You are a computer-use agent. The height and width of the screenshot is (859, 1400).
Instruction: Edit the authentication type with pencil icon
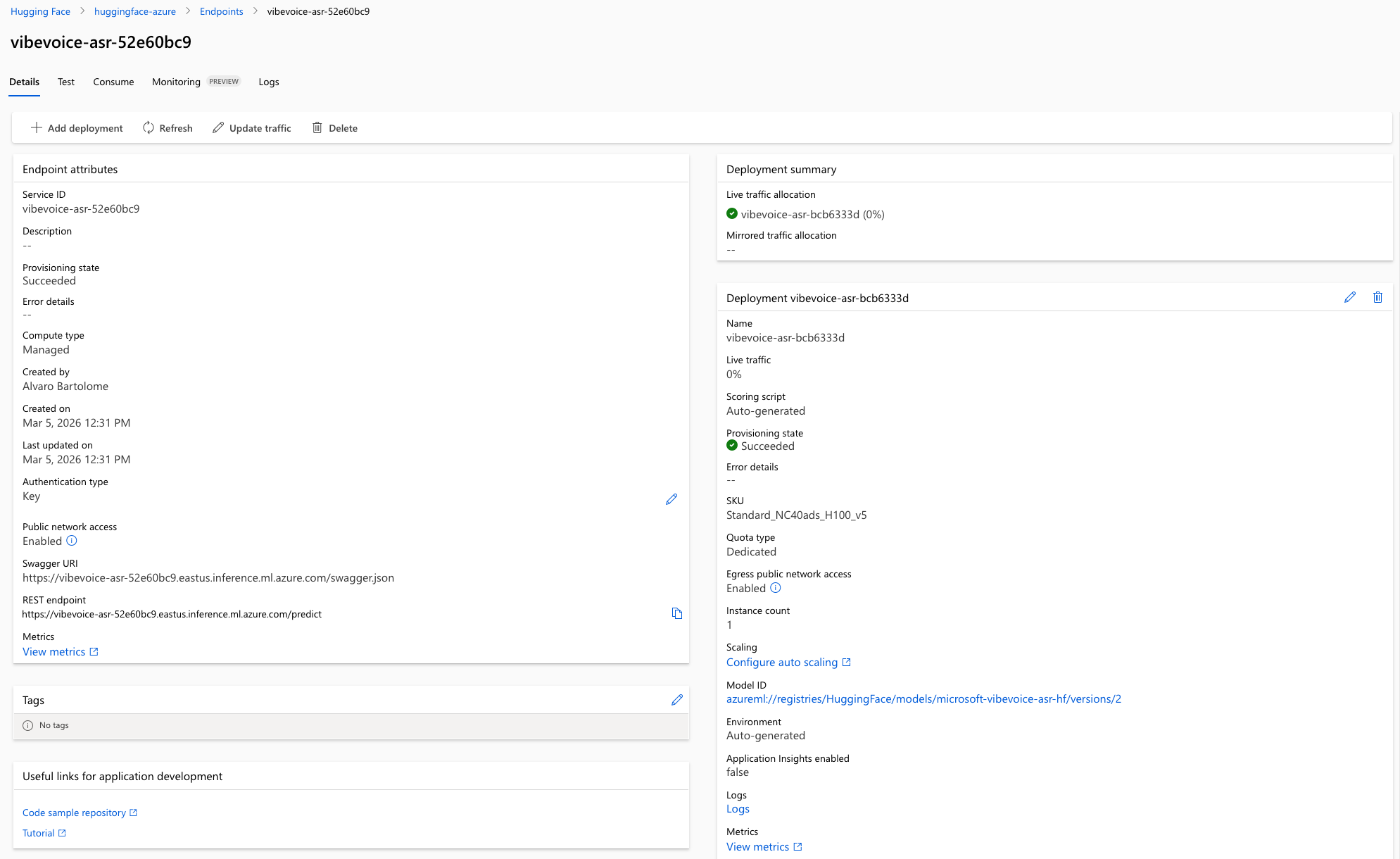click(x=671, y=499)
